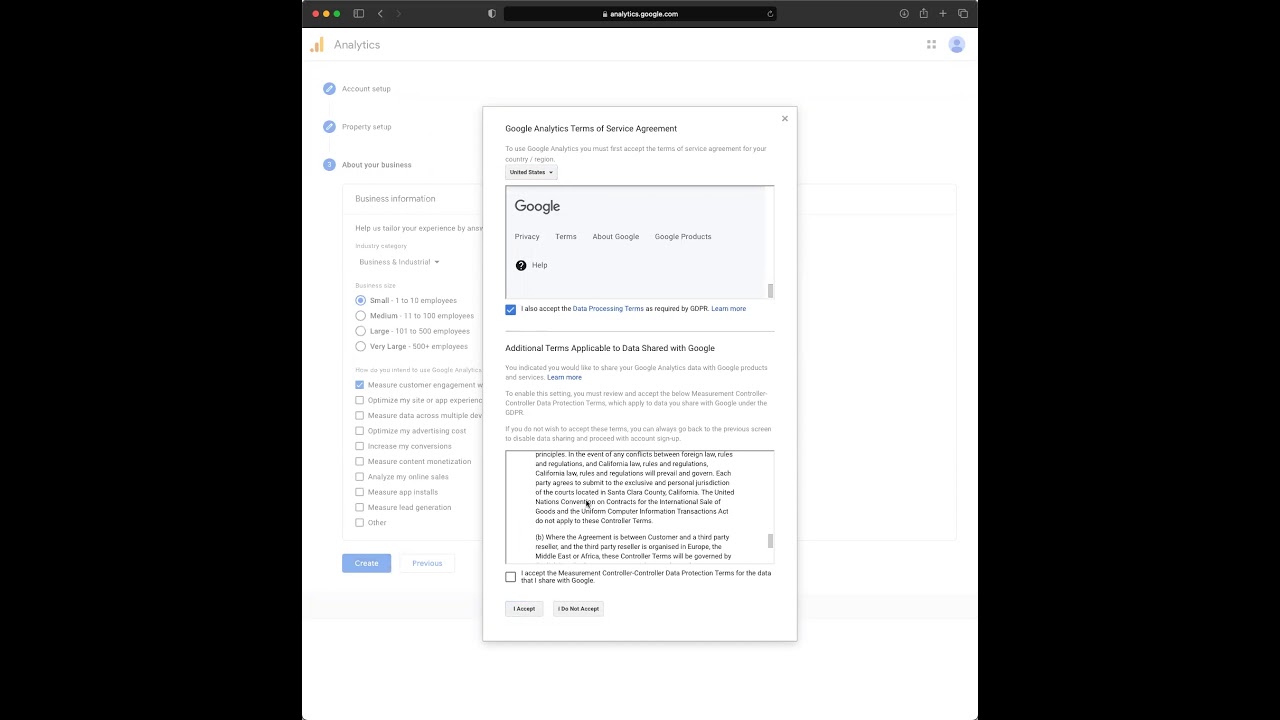Open the Google apps grid icon
Viewport: 1280px width, 720px height.
pyautogui.click(x=931, y=45)
